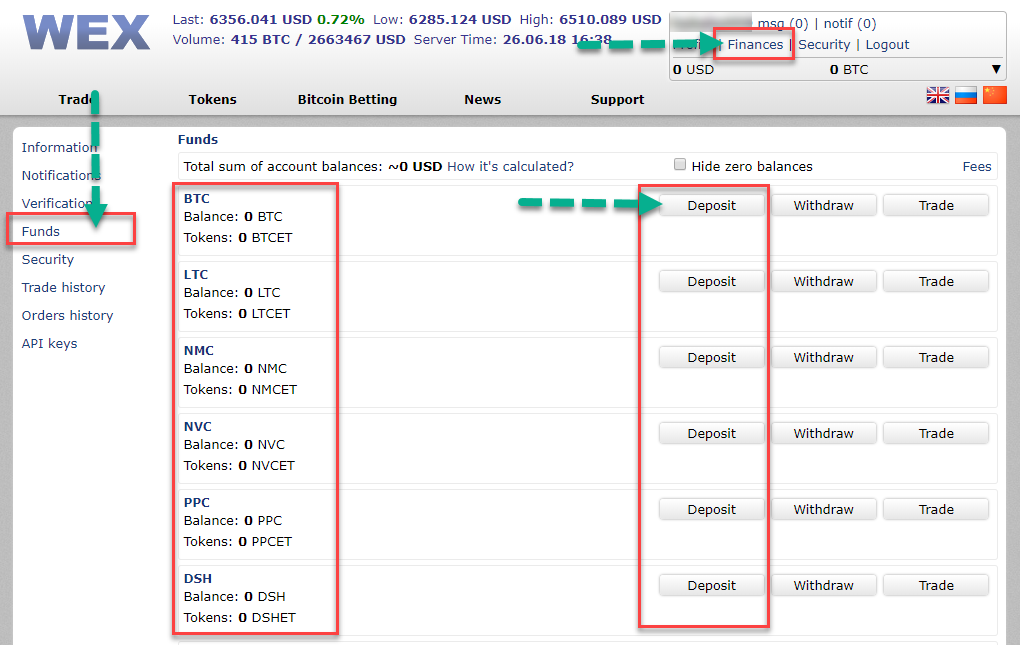Click the DSH currency heading
The height and width of the screenshot is (645, 1020).
click(x=198, y=579)
